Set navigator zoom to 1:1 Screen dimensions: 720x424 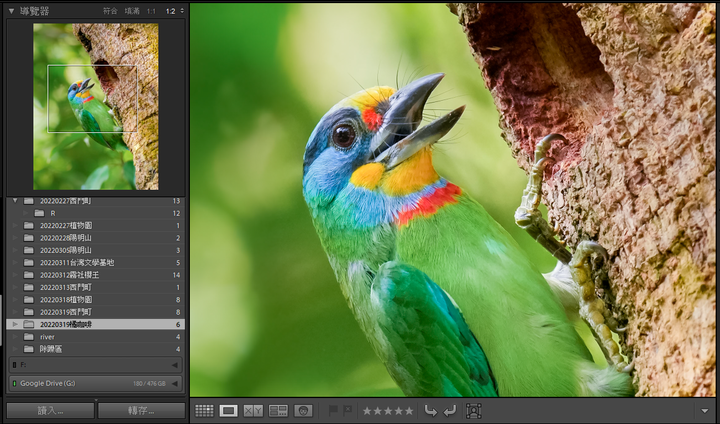click(x=151, y=11)
